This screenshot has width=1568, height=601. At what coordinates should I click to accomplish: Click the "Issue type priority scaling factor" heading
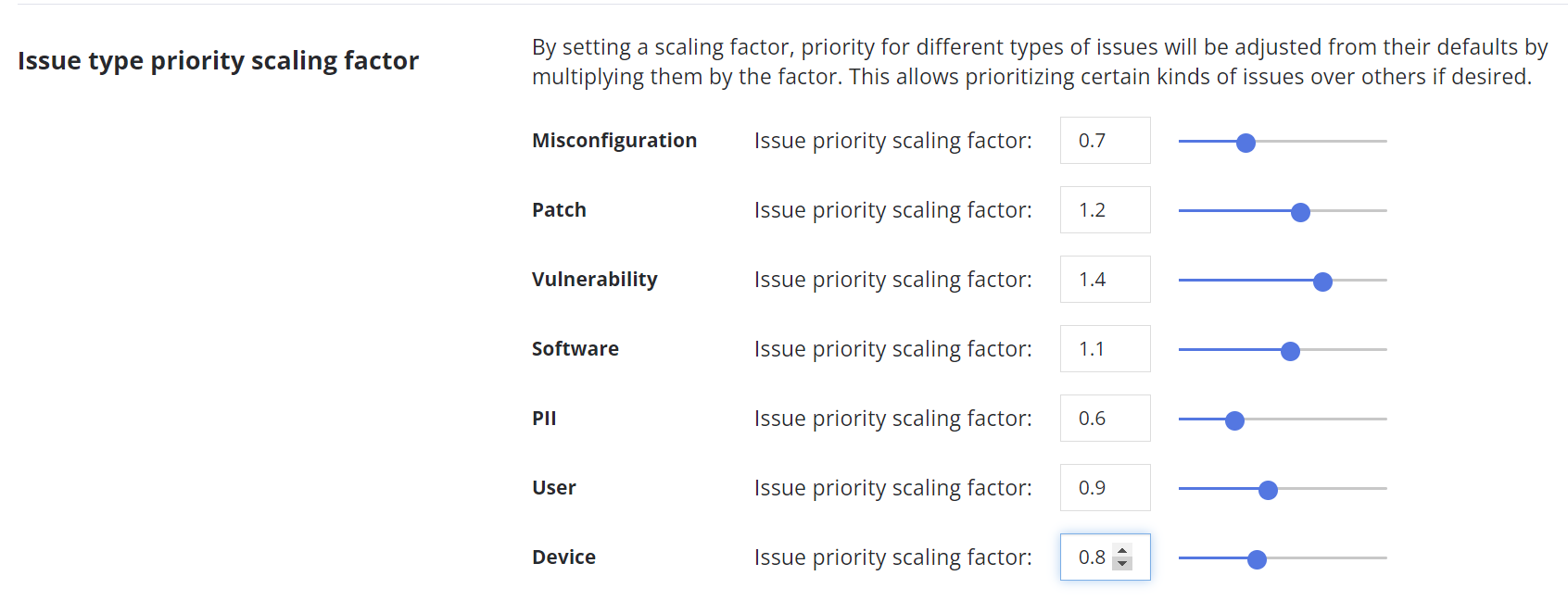pyautogui.click(x=218, y=61)
